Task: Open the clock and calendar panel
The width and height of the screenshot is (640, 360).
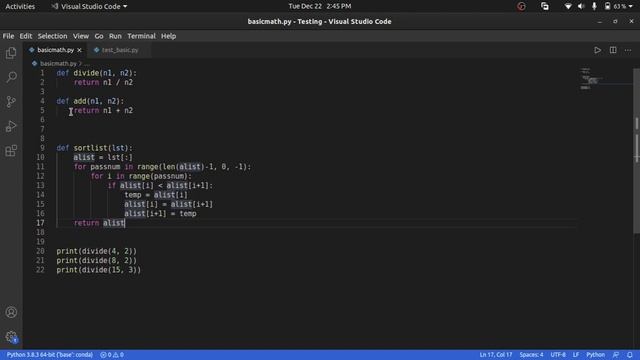Action: coord(320,6)
